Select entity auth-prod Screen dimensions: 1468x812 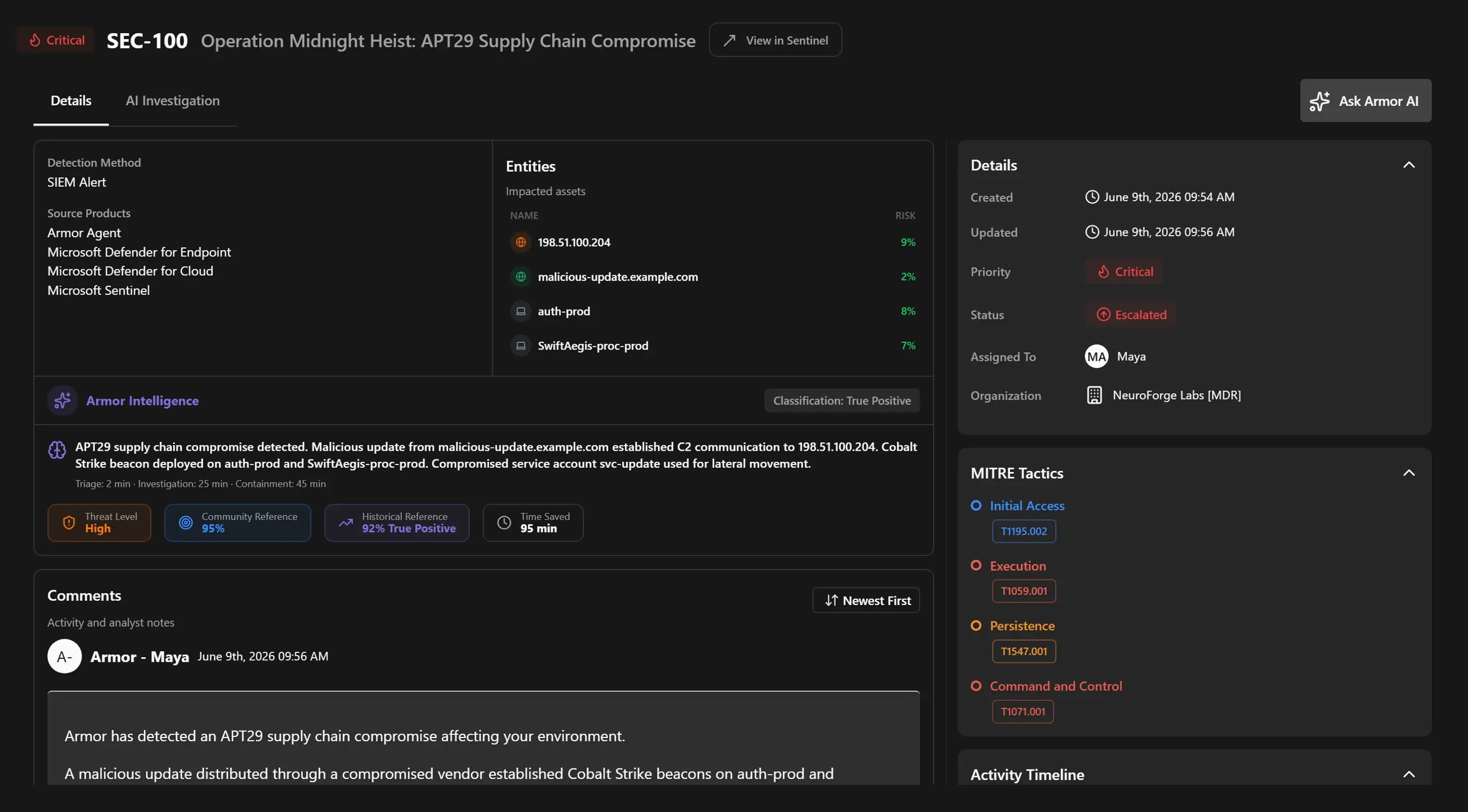(x=564, y=311)
